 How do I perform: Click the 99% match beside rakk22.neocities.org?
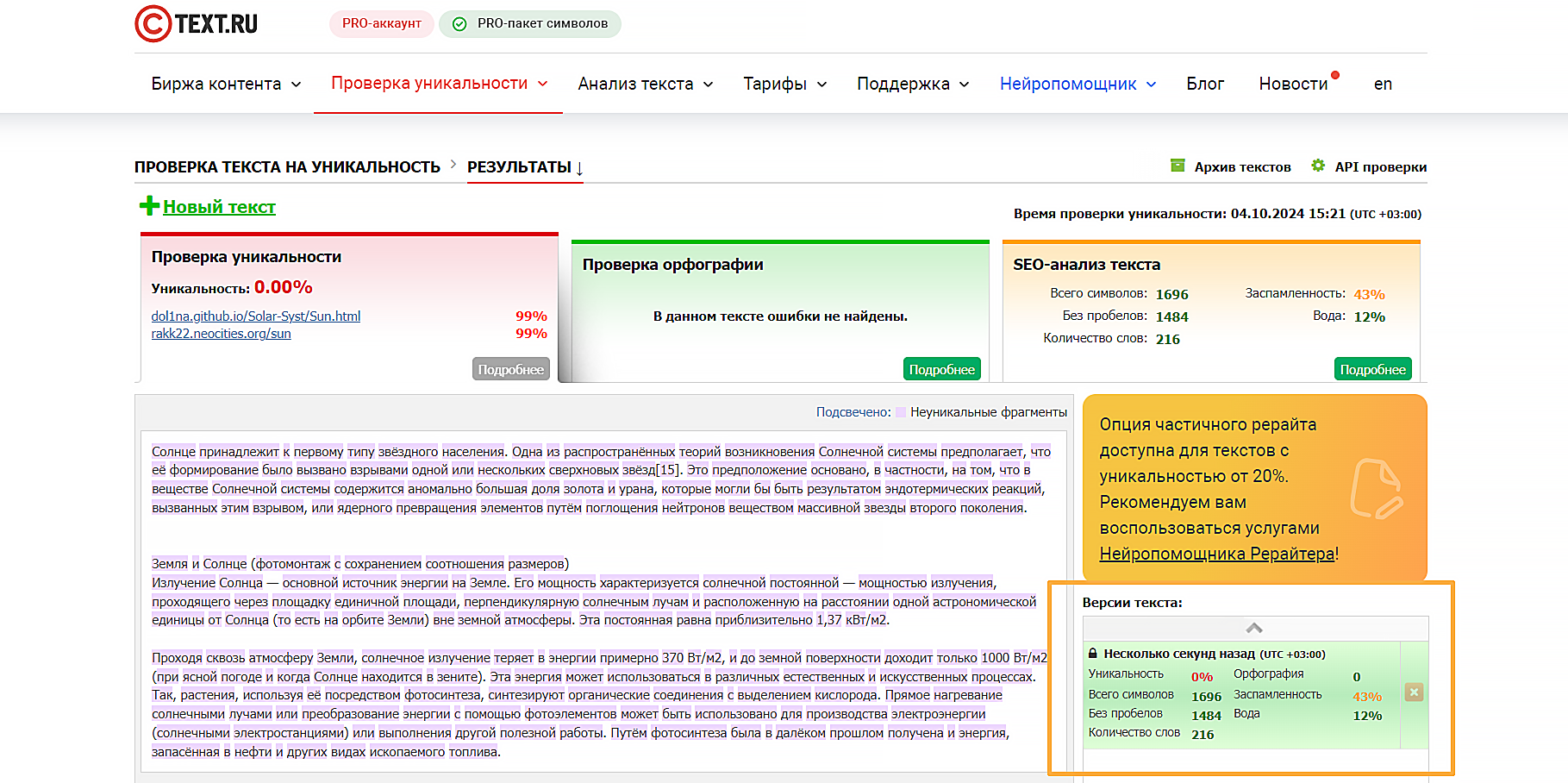tap(531, 334)
